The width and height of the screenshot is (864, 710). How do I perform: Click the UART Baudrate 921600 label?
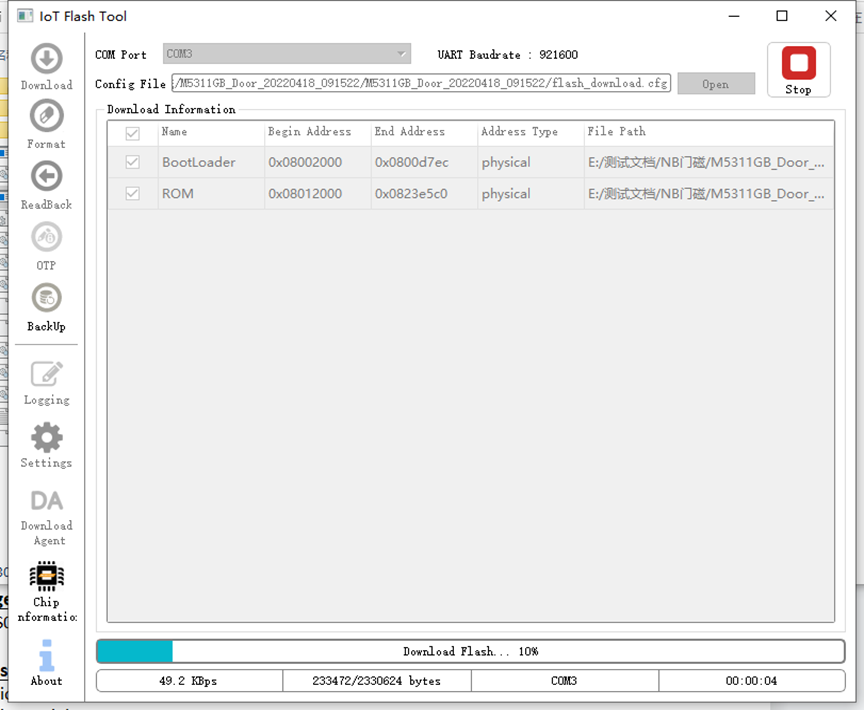[507, 55]
